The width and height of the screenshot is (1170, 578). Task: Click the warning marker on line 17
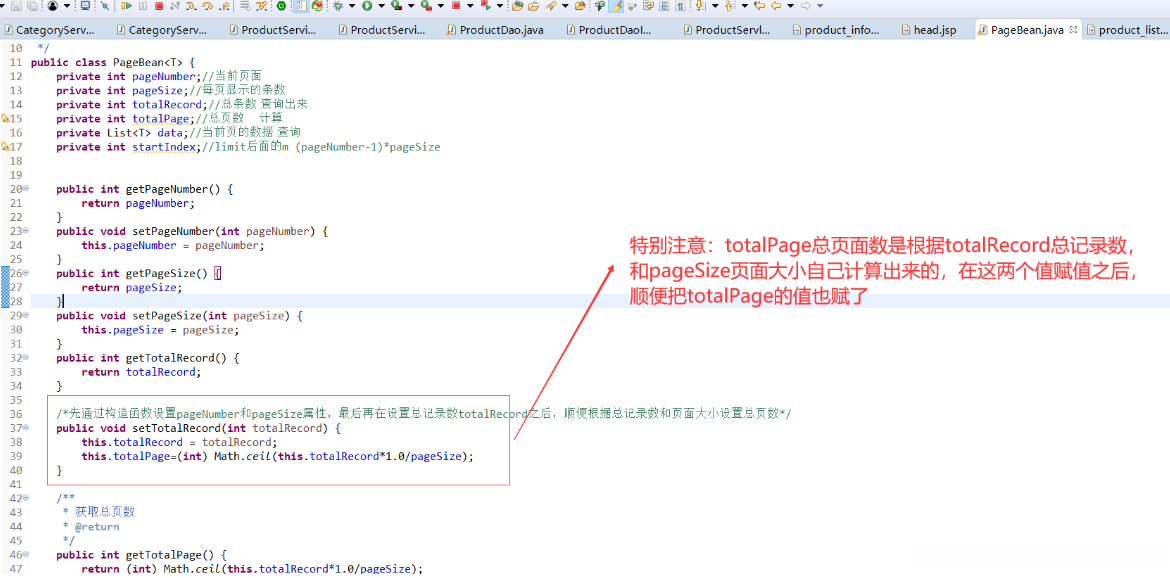tap(5, 147)
